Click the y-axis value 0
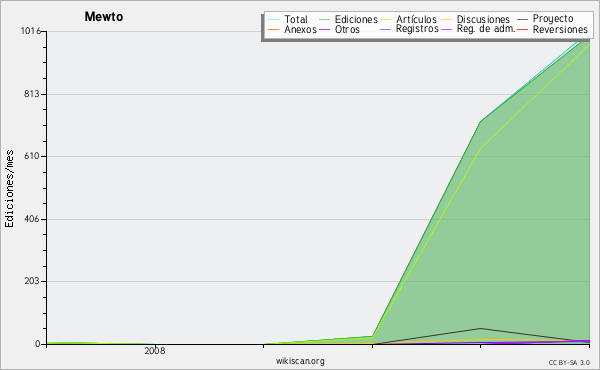 pos(38,344)
